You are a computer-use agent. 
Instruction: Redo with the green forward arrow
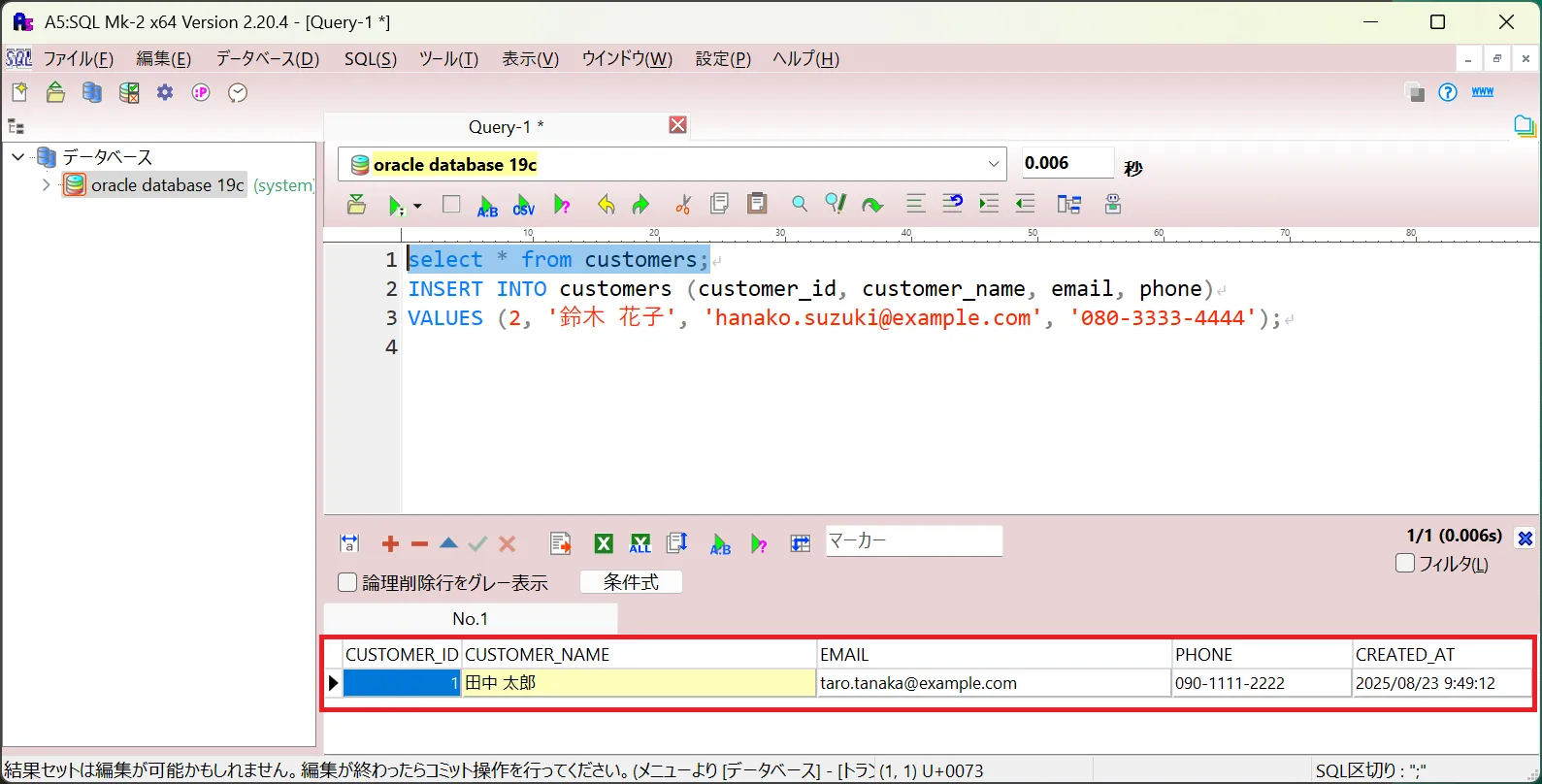(640, 204)
